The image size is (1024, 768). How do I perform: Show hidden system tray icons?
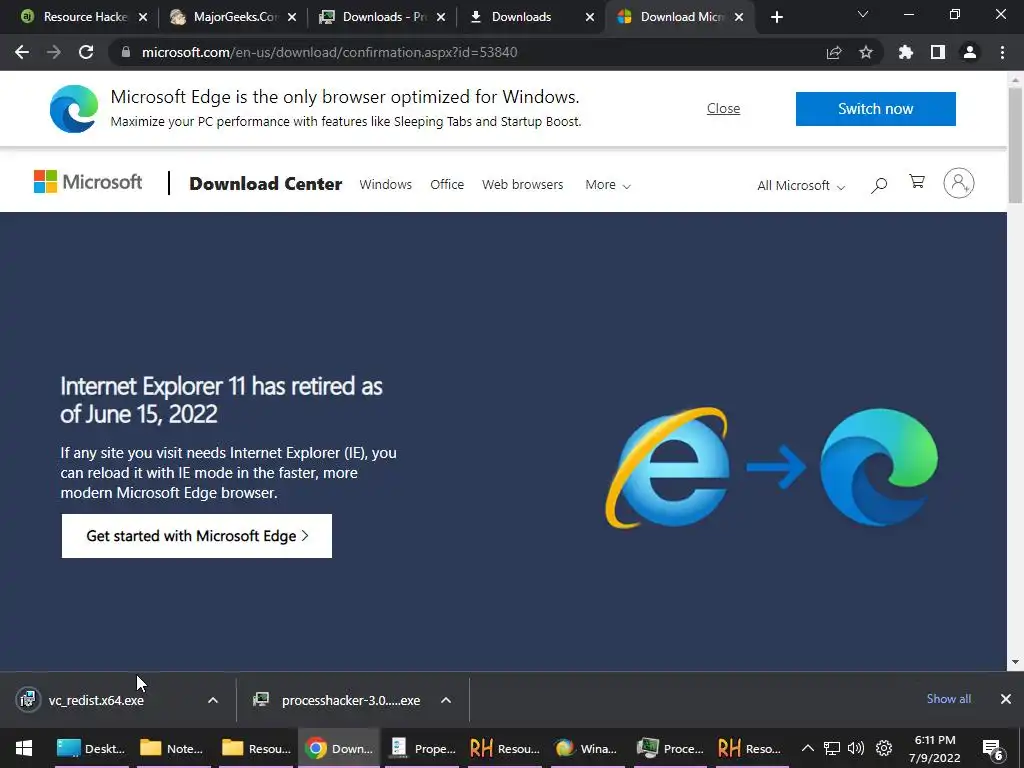[808, 748]
